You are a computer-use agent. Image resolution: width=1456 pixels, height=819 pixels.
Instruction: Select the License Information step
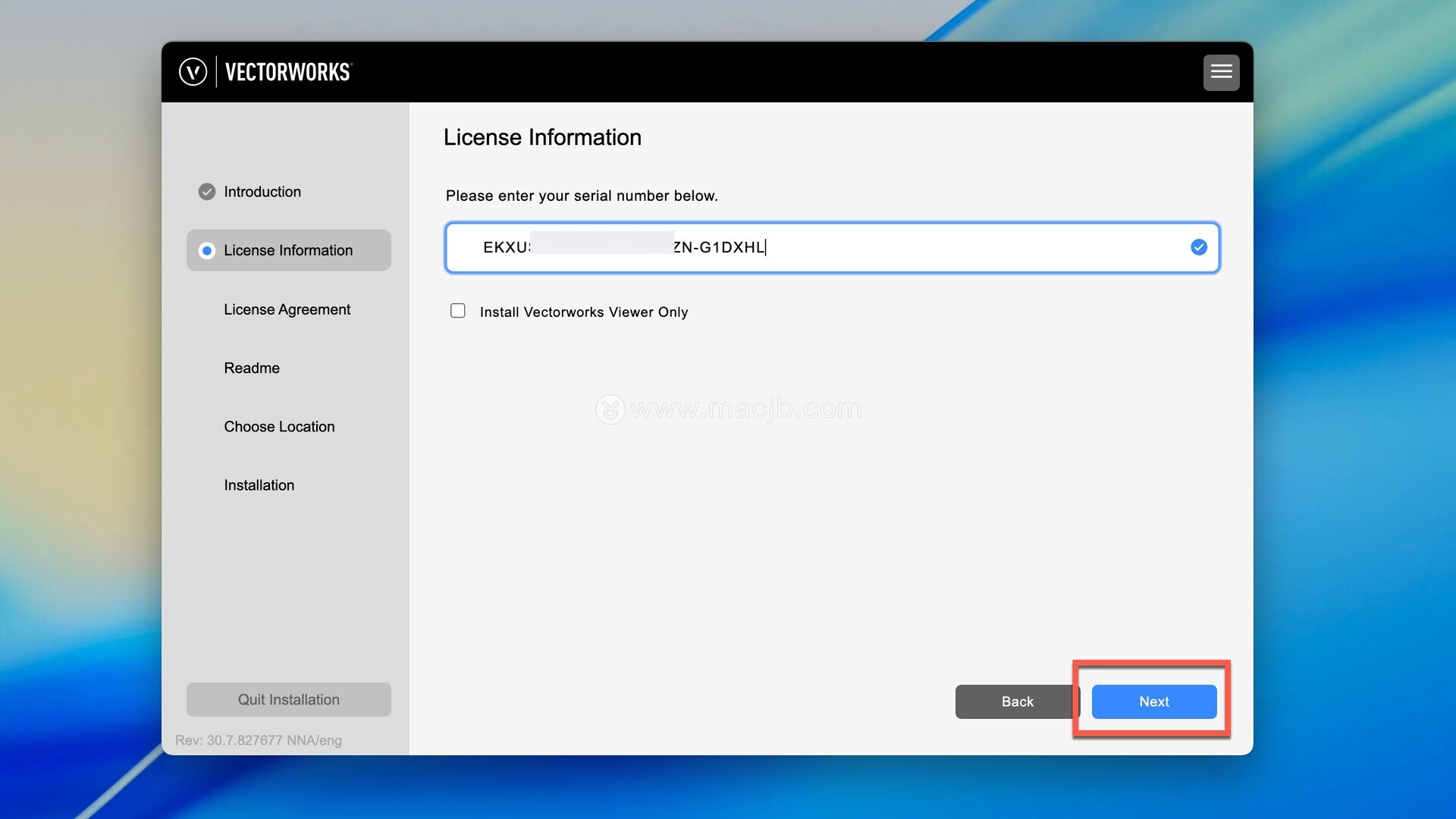pos(288,250)
